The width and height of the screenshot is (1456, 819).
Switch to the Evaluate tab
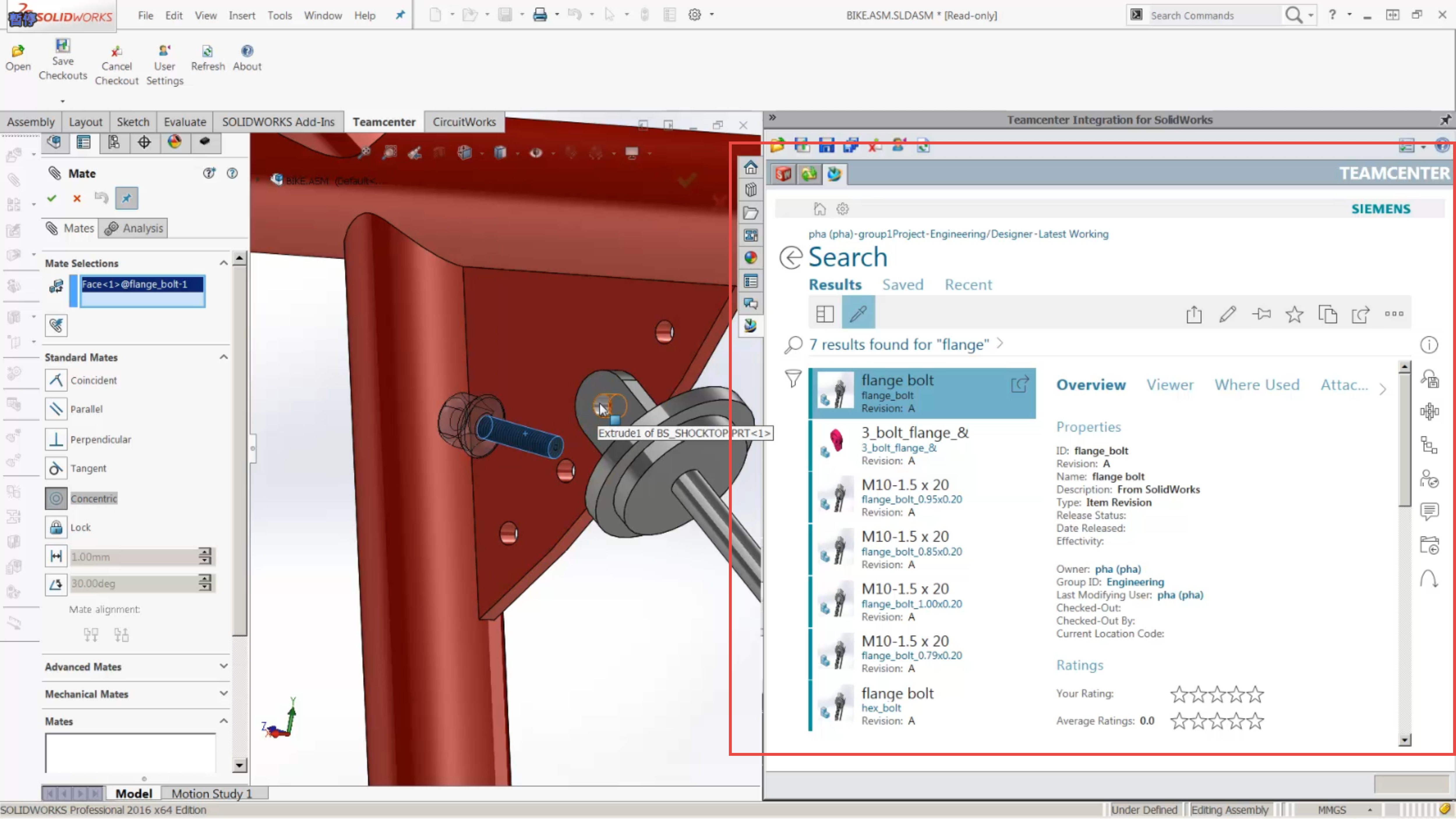185,122
